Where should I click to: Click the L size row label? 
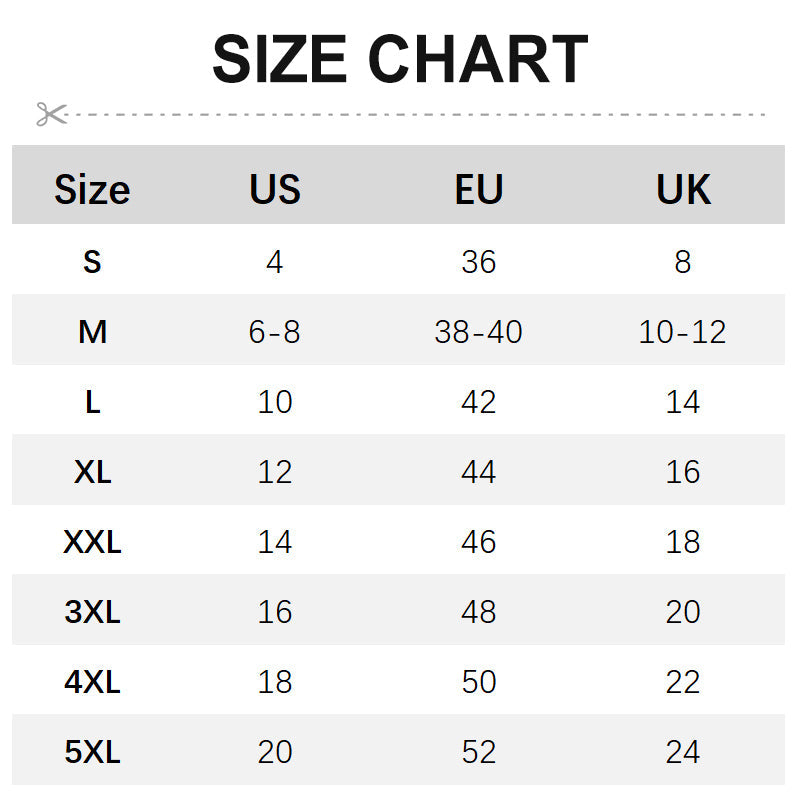(92, 402)
